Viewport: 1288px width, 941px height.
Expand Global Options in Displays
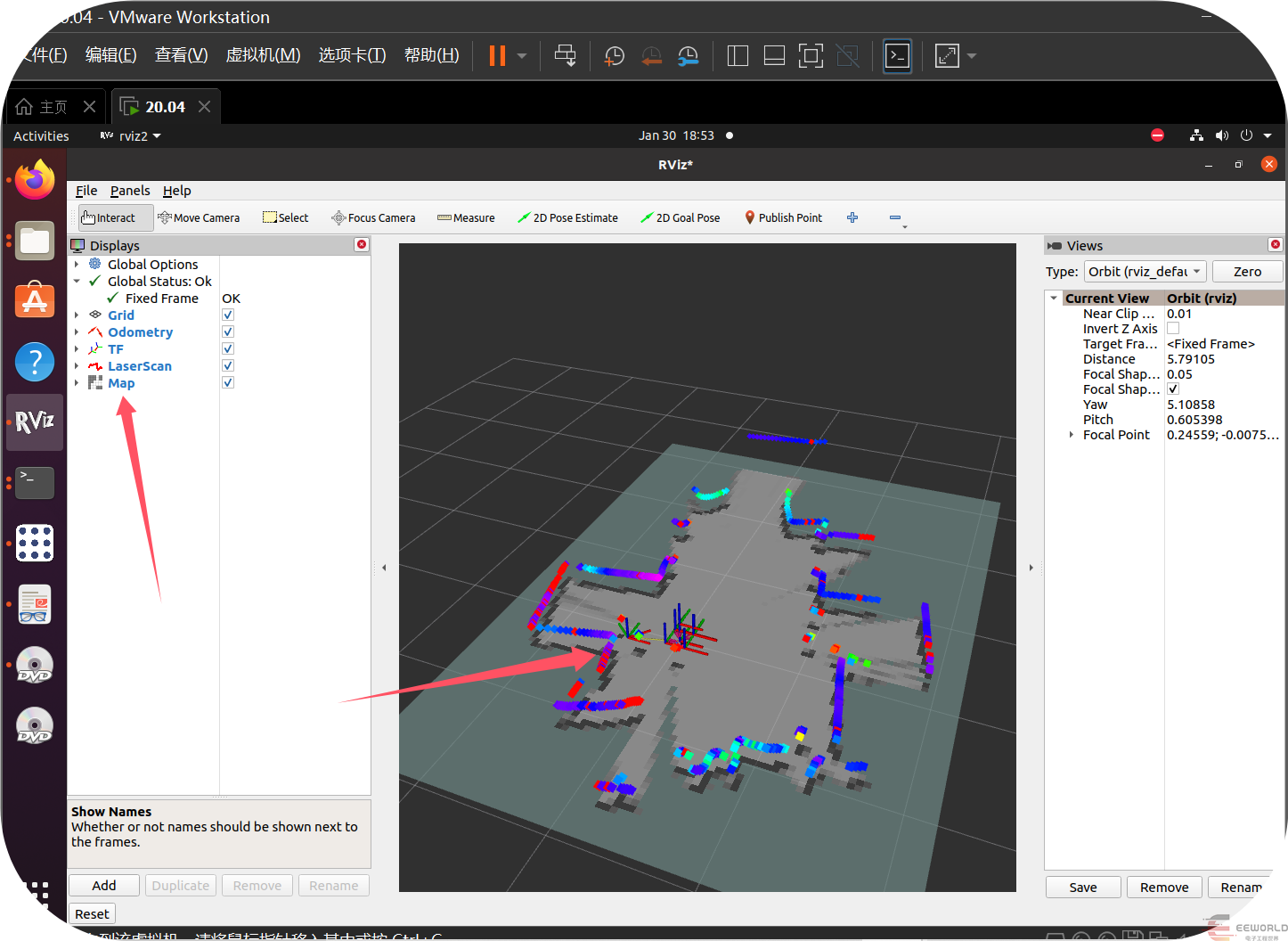77,265
